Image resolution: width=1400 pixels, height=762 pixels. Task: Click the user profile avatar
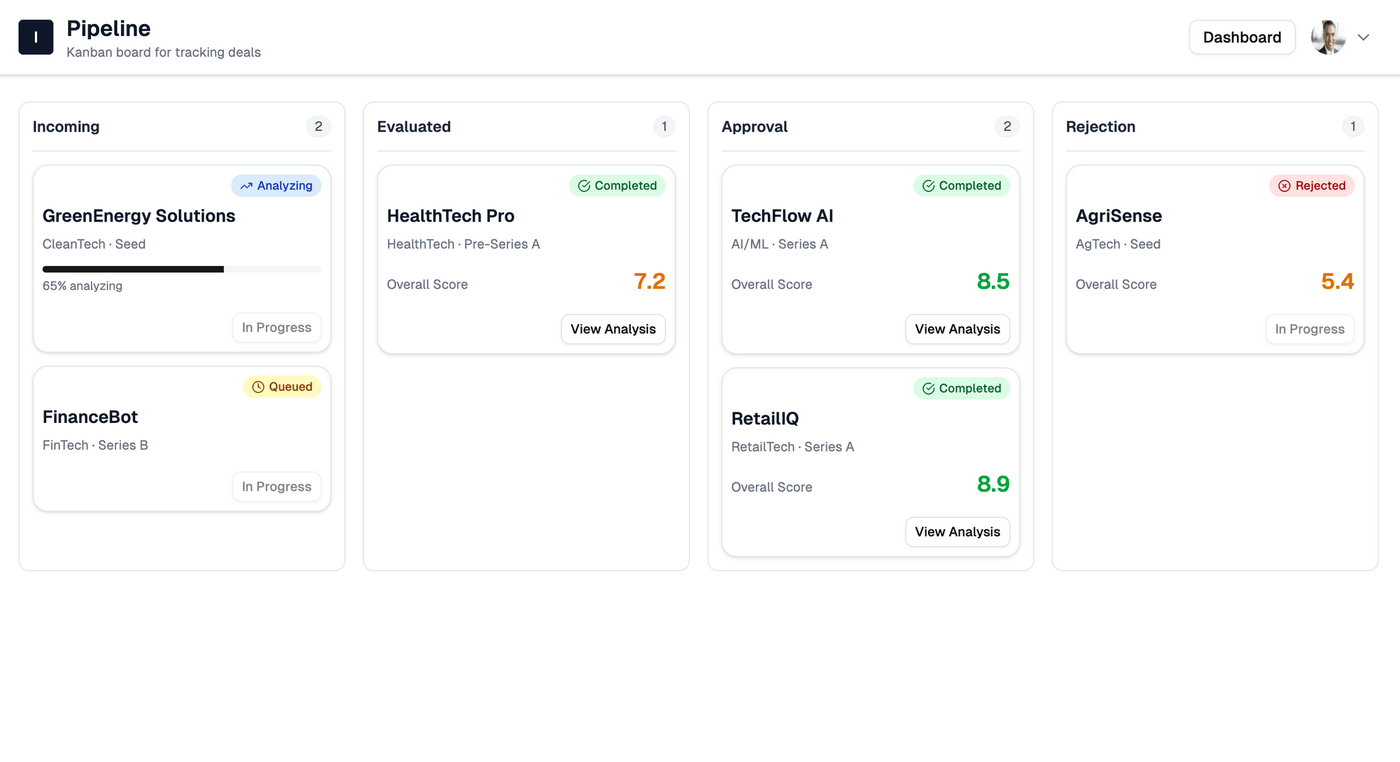click(x=1328, y=37)
